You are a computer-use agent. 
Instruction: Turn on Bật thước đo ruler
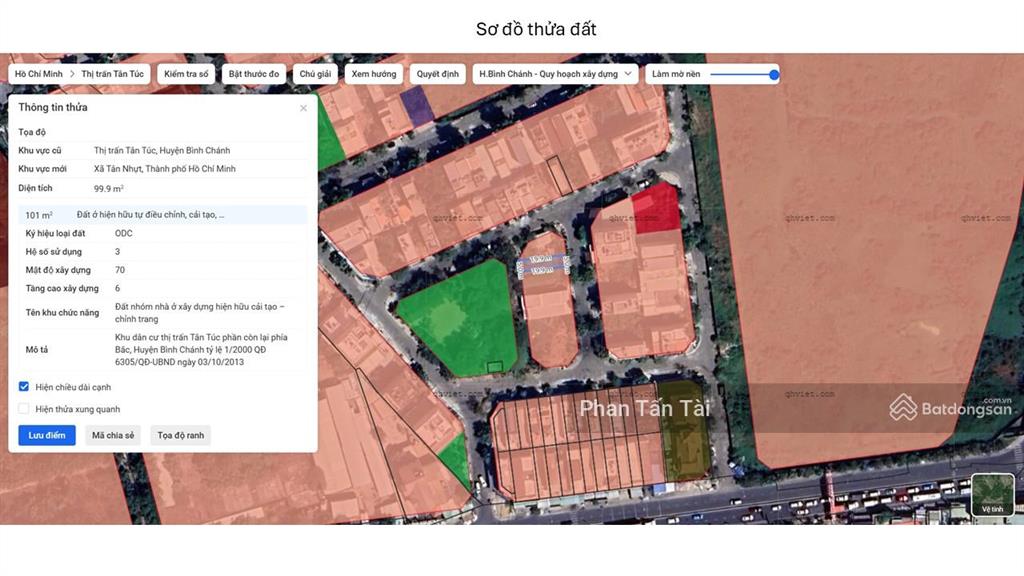point(254,74)
